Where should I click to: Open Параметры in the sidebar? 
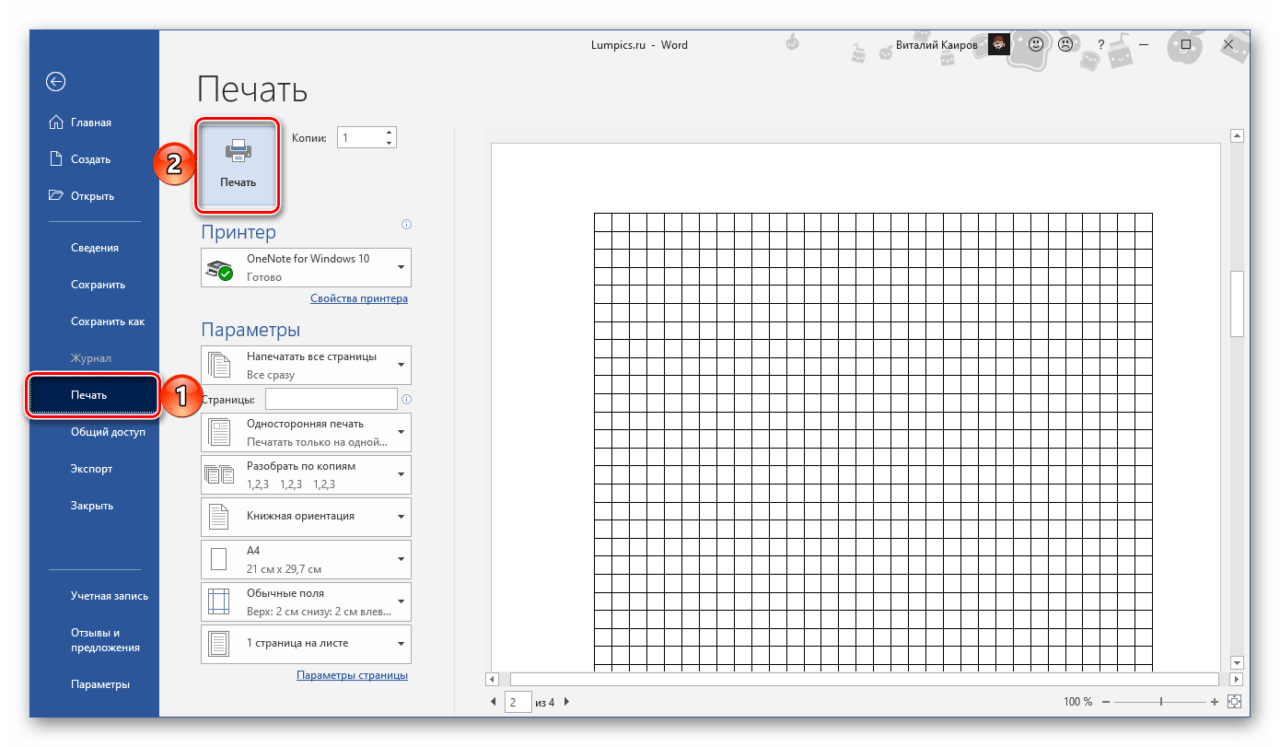point(100,685)
